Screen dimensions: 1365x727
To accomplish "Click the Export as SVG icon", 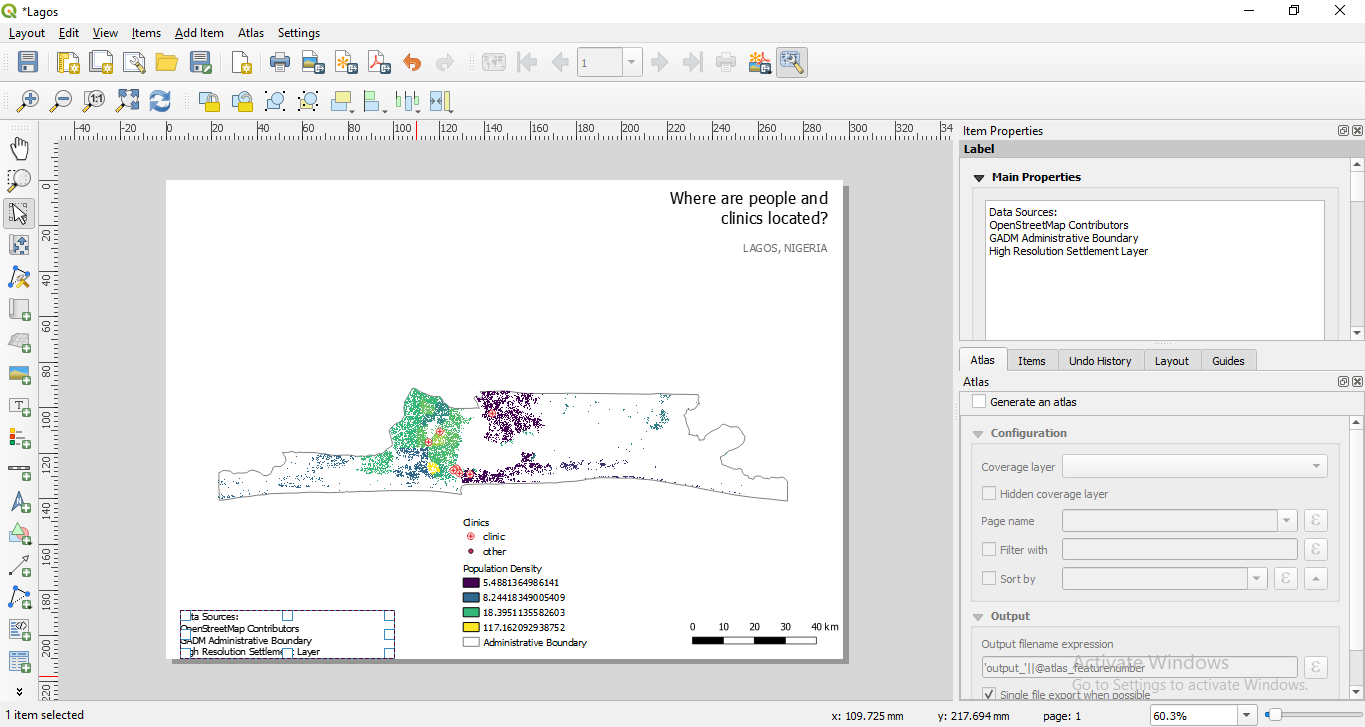I will pyautogui.click(x=346, y=63).
